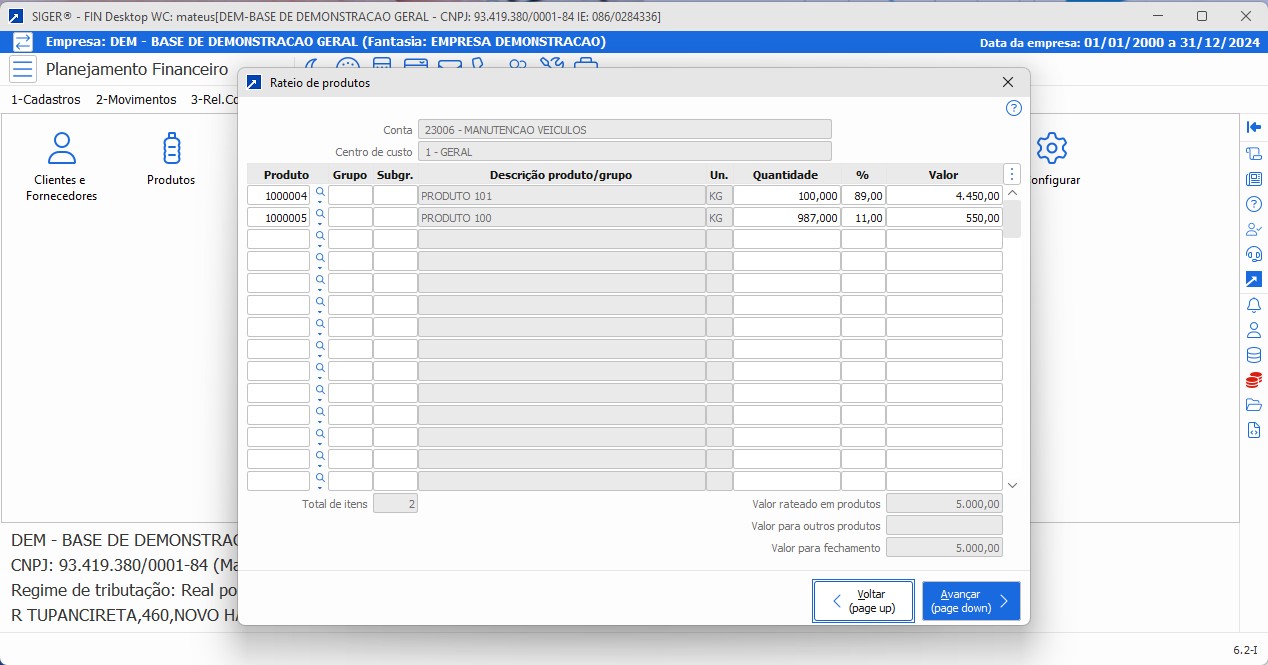Screen dimensions: 1268x665
Task: Open the 2-Movimentos menu
Action: pyautogui.click(x=135, y=99)
